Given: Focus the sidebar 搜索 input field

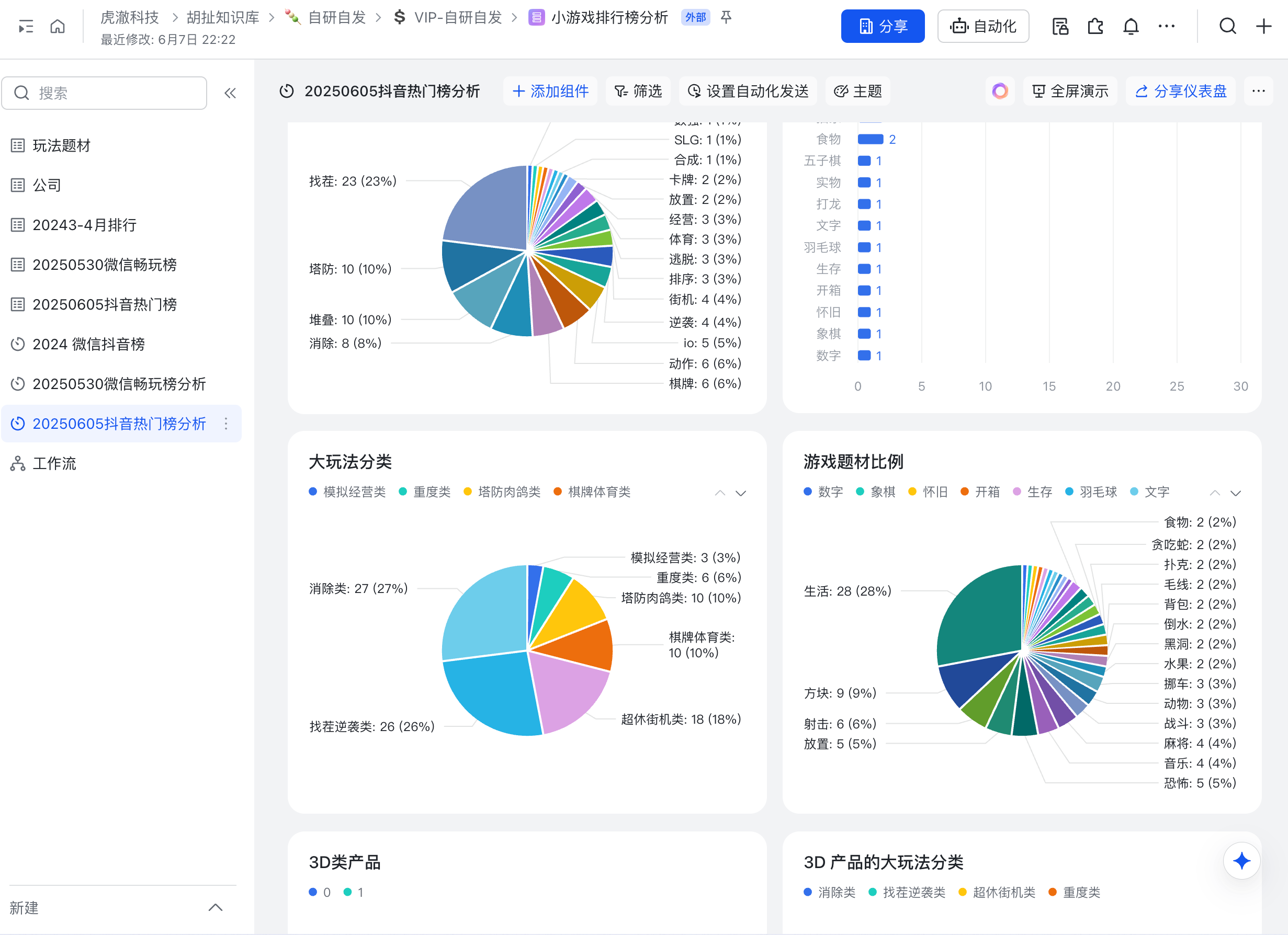Looking at the screenshot, I should pyautogui.click(x=104, y=93).
